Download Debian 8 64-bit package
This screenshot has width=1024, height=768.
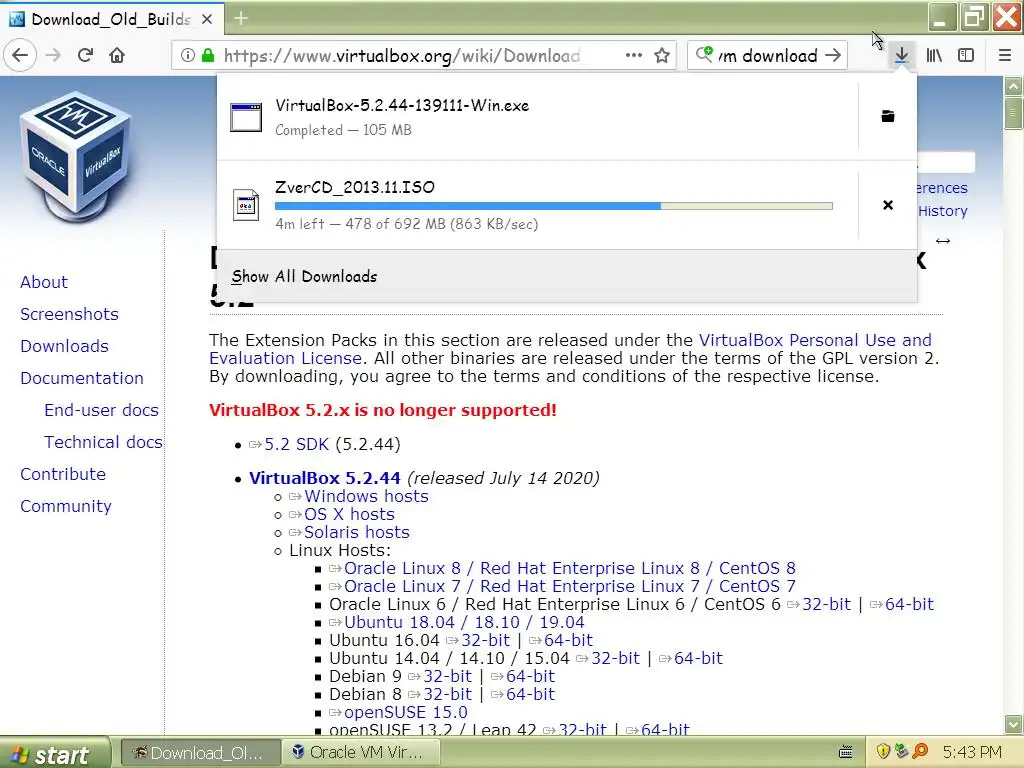tap(530, 694)
